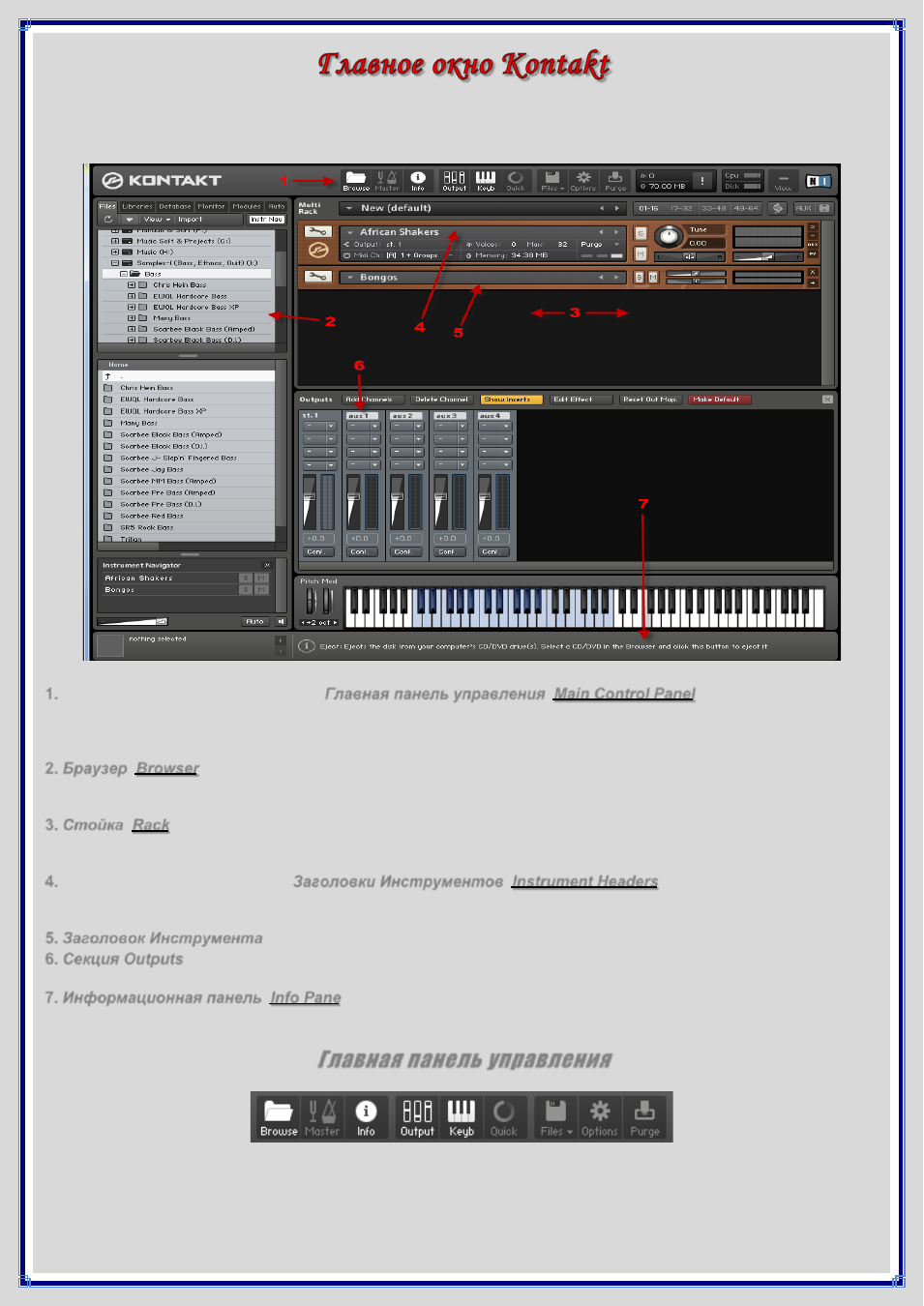Click View minimize control in Kontakt toolbar

point(783,181)
